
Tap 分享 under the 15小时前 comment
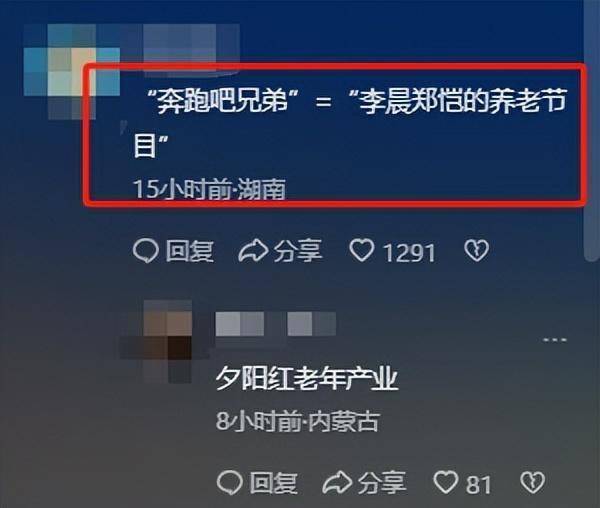coord(298,251)
